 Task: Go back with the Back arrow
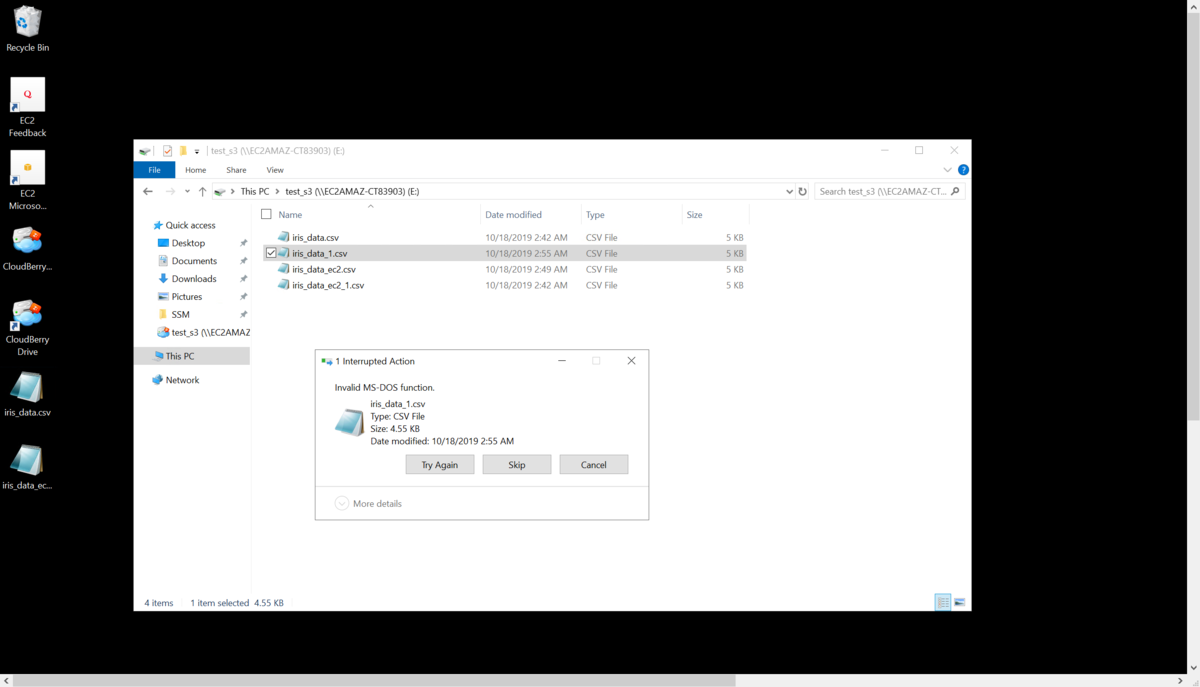click(x=148, y=191)
